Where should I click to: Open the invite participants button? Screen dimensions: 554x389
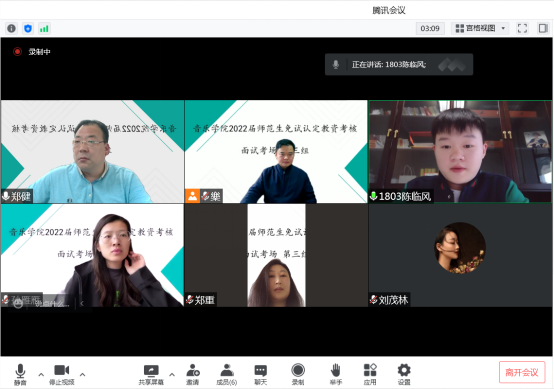pyautogui.click(x=193, y=374)
